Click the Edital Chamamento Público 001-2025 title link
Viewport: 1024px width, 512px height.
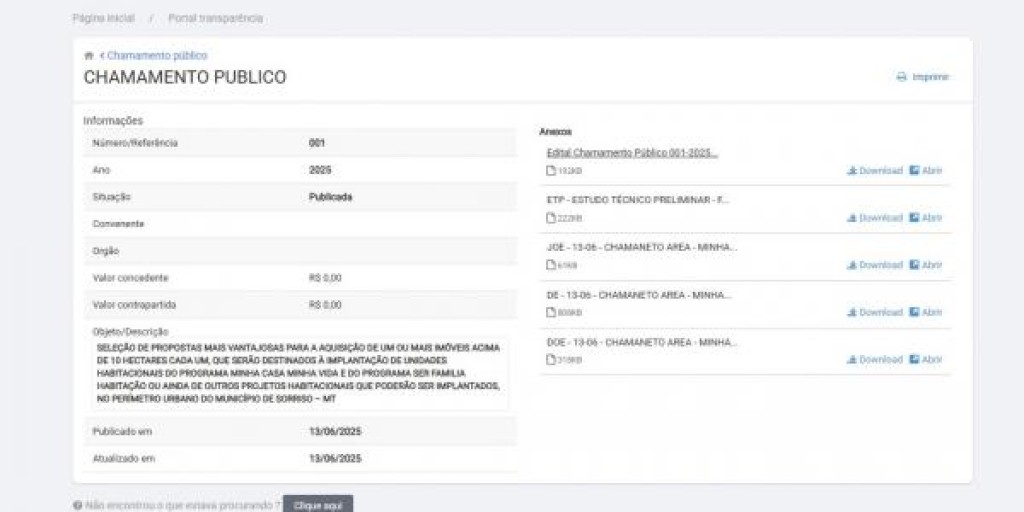pyautogui.click(x=632, y=153)
